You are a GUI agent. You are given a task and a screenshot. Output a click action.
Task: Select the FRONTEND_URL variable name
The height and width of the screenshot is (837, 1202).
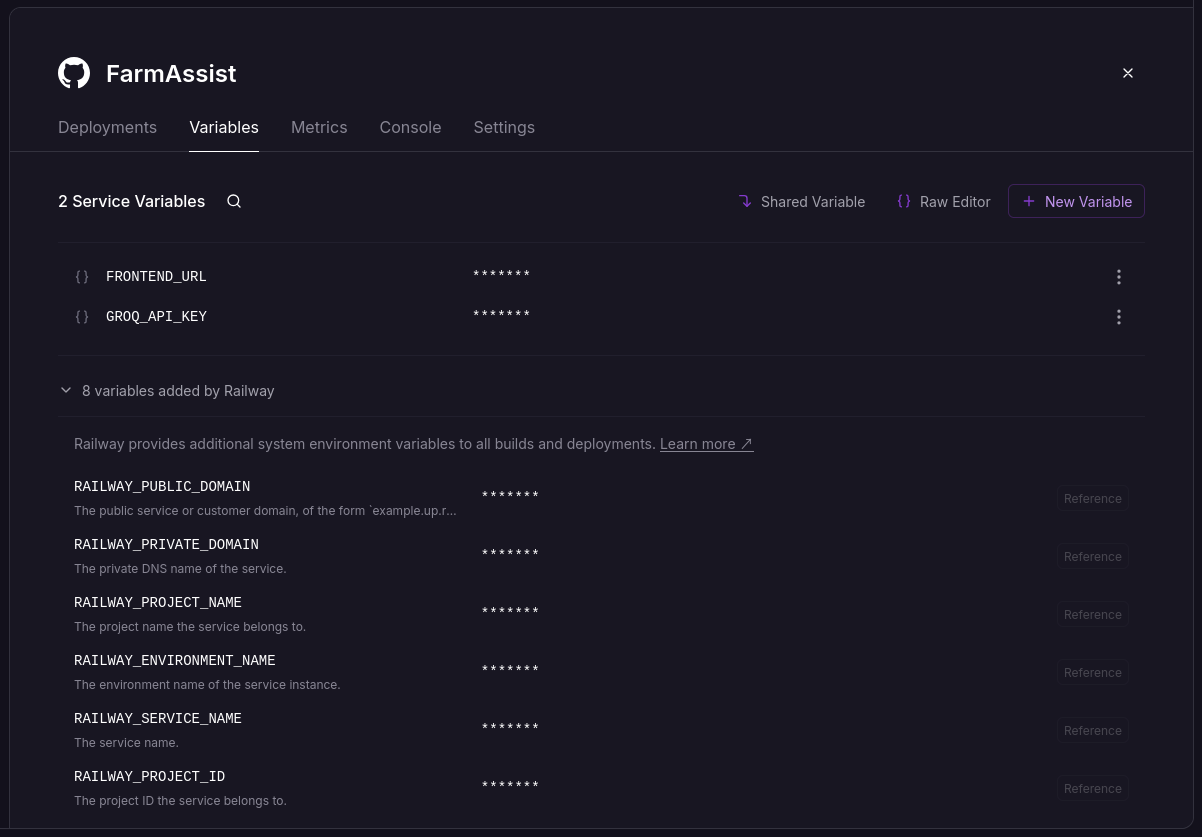click(x=156, y=277)
